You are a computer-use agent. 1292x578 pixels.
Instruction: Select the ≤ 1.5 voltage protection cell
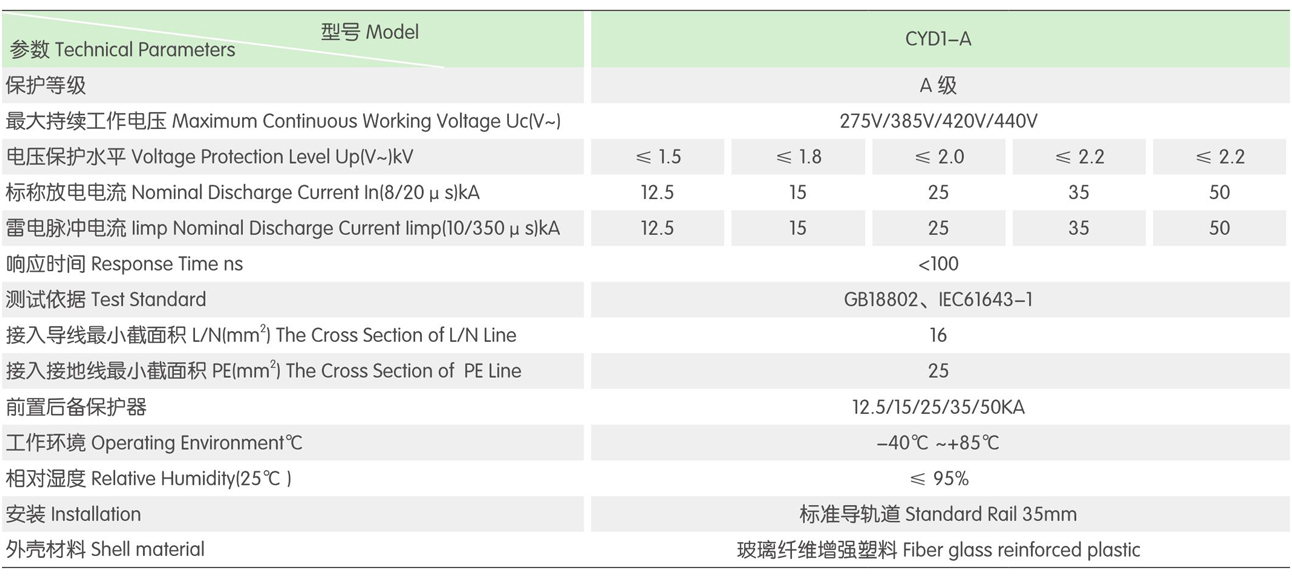tap(657, 157)
